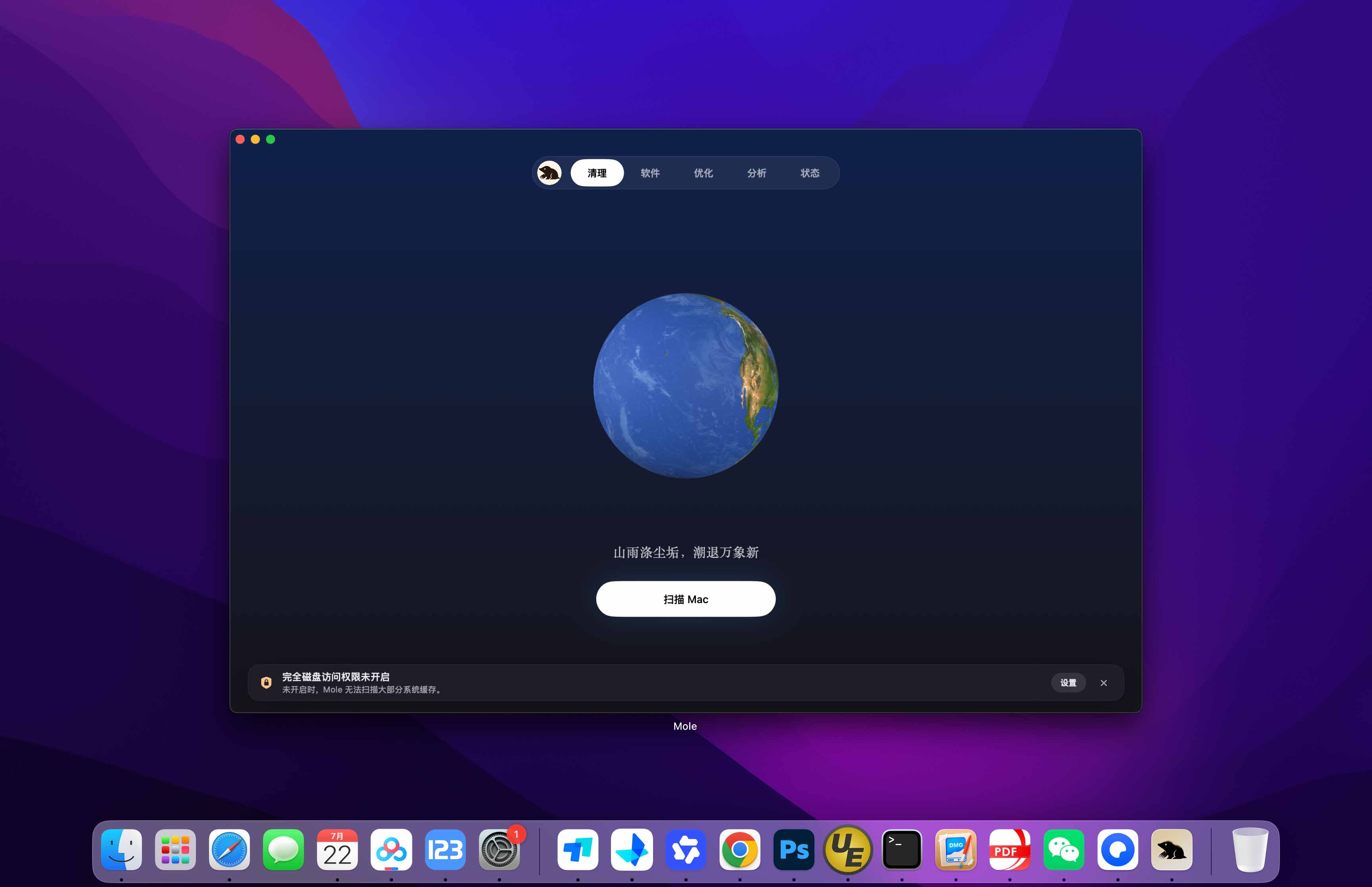Open Terminal from the Dock
Screen dimensions: 1372x887
tap(902, 850)
